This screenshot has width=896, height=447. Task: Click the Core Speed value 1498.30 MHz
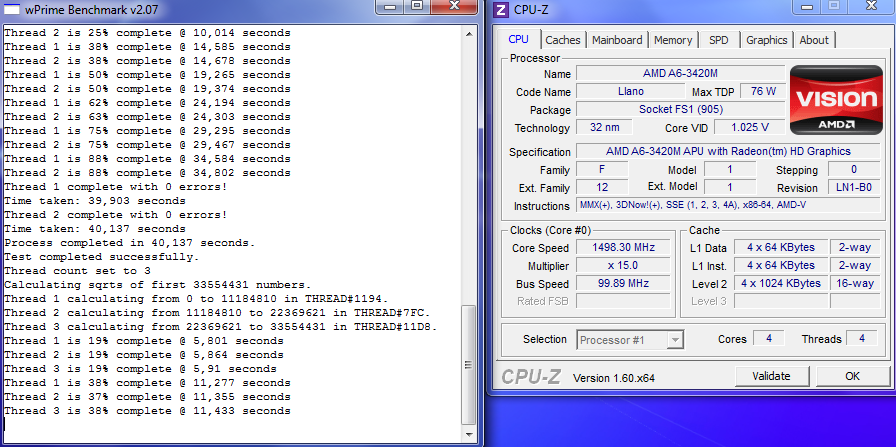point(623,248)
